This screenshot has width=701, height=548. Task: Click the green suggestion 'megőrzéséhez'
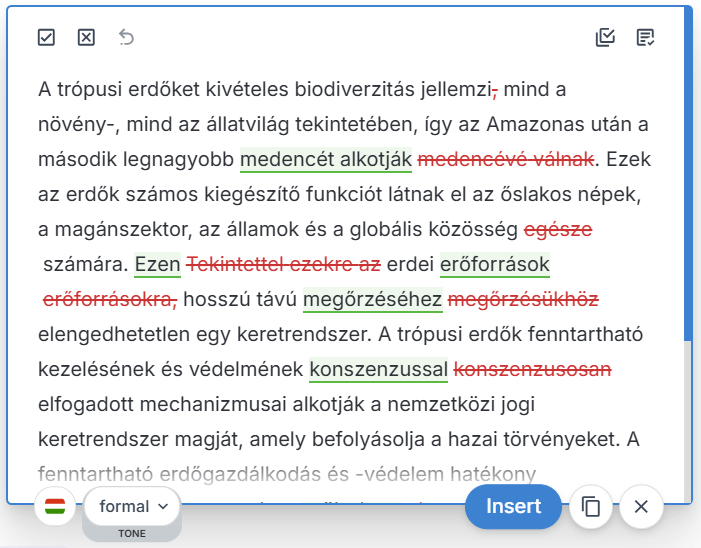(372, 300)
